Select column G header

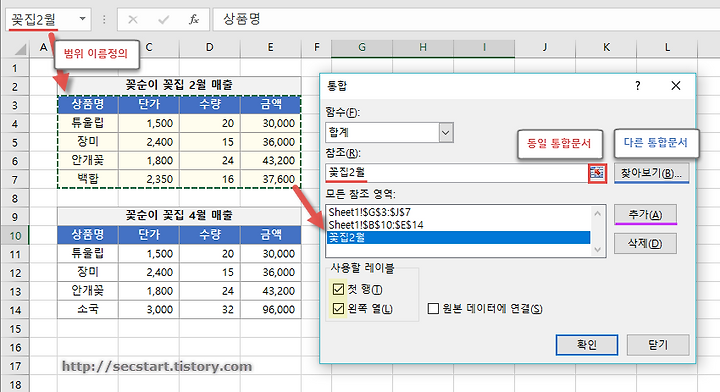(x=362, y=47)
